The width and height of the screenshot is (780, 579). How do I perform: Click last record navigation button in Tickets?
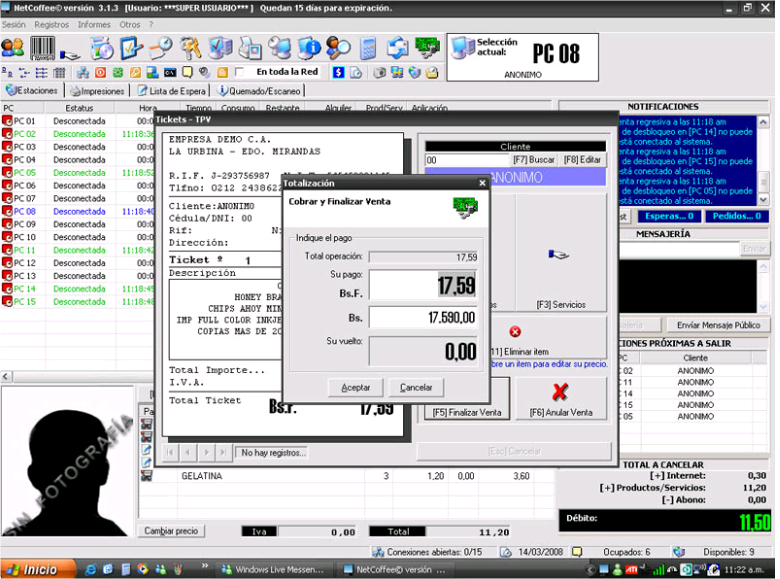(x=223, y=452)
